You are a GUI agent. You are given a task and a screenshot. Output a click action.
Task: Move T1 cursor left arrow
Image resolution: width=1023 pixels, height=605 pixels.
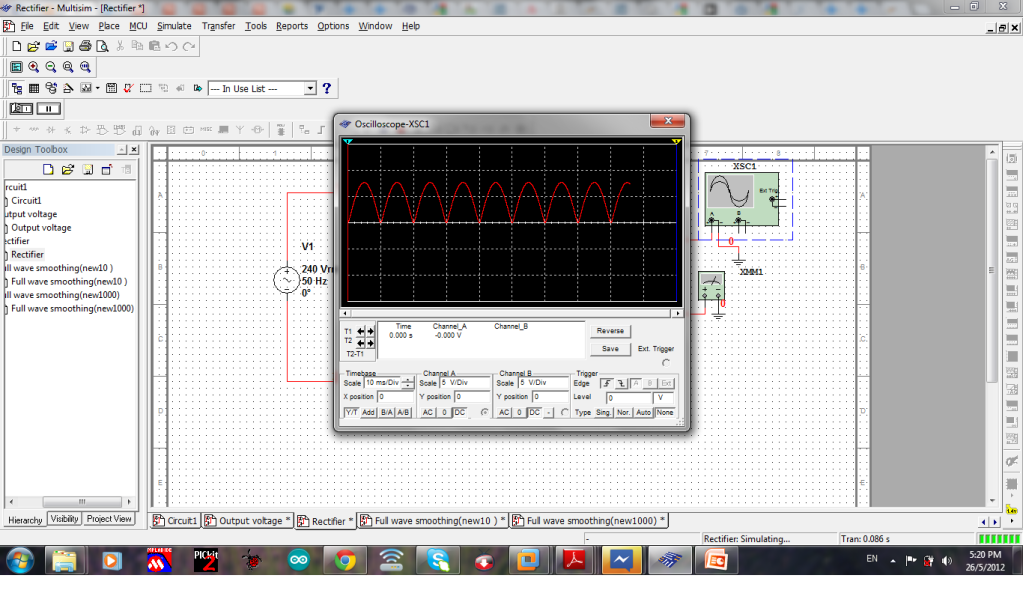point(360,332)
